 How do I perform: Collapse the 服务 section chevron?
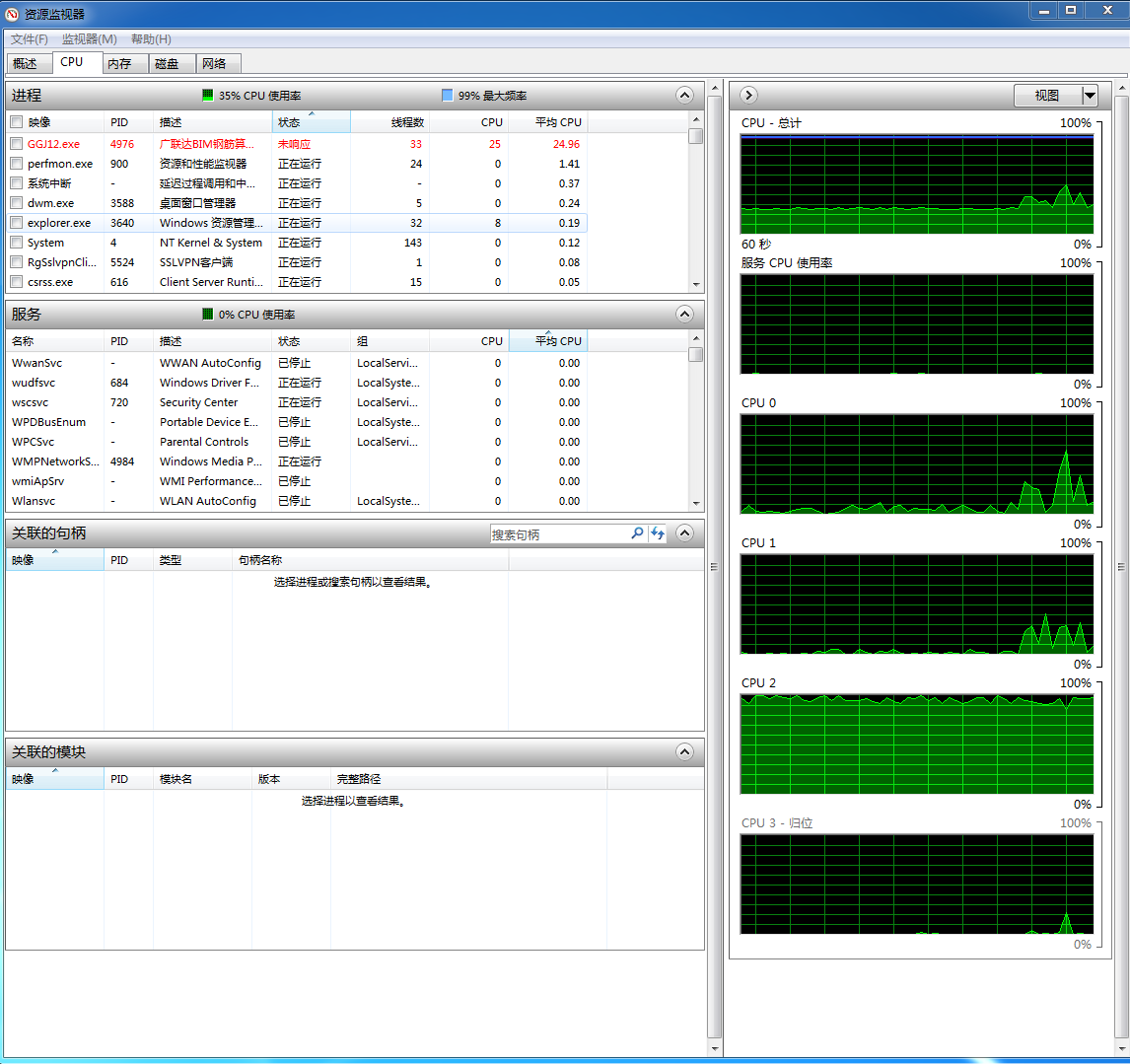pyautogui.click(x=684, y=315)
